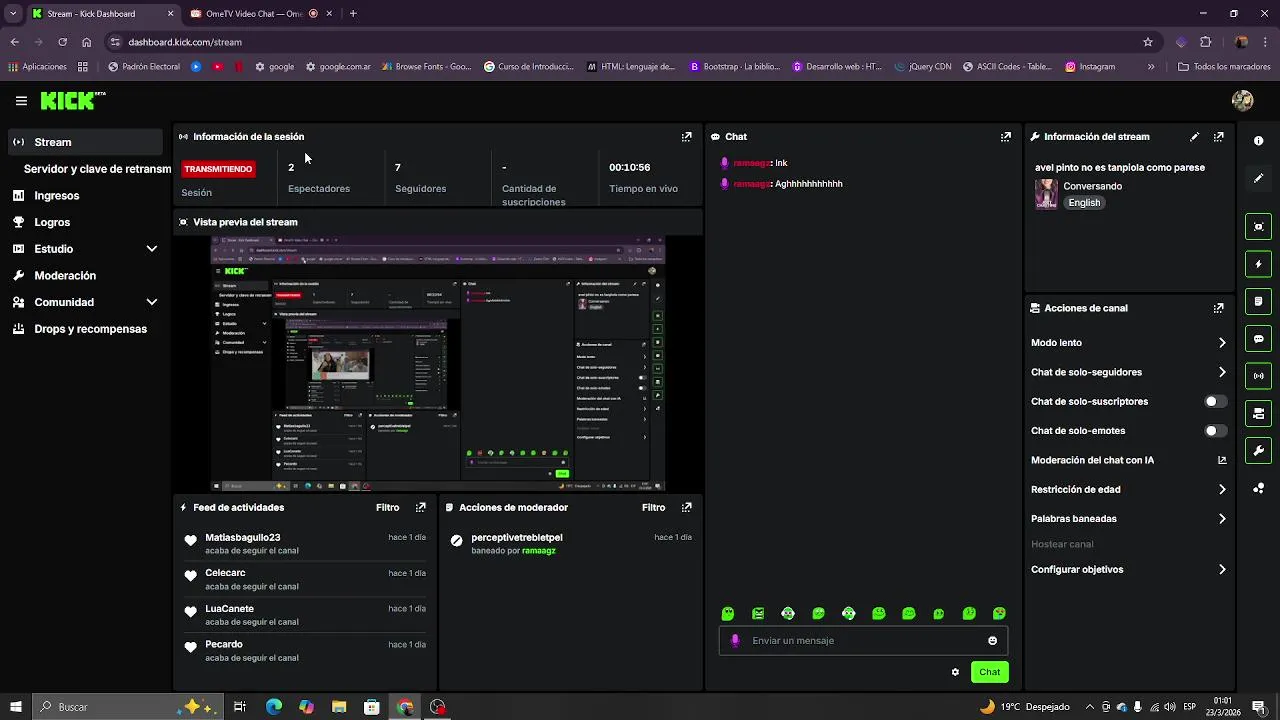The width and height of the screenshot is (1280, 720).
Task: Click the purple microphone badge in the message box
Action: (735, 641)
